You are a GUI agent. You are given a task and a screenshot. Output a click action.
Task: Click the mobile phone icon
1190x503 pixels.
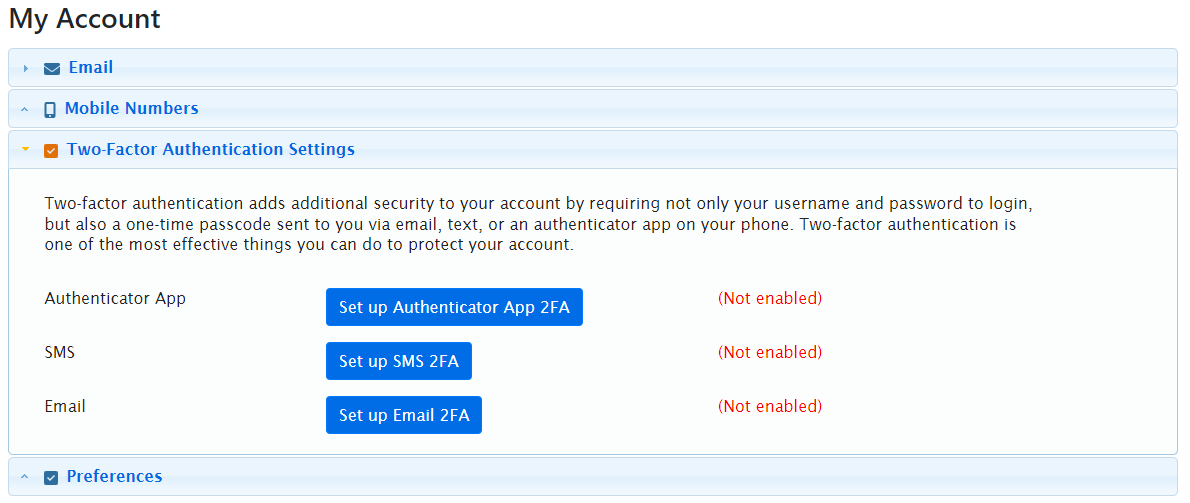point(50,110)
